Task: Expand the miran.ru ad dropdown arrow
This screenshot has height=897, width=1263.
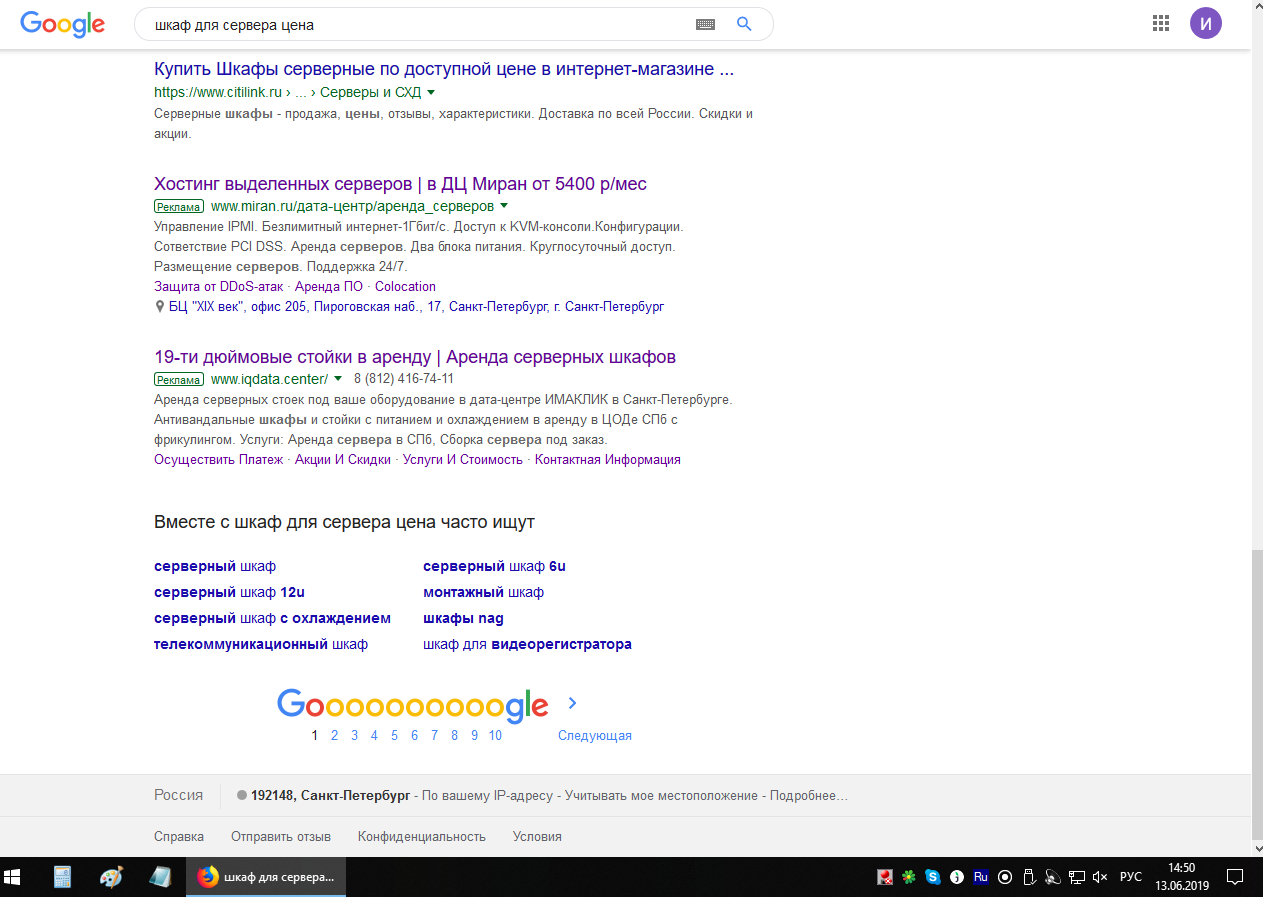Action: (x=504, y=206)
